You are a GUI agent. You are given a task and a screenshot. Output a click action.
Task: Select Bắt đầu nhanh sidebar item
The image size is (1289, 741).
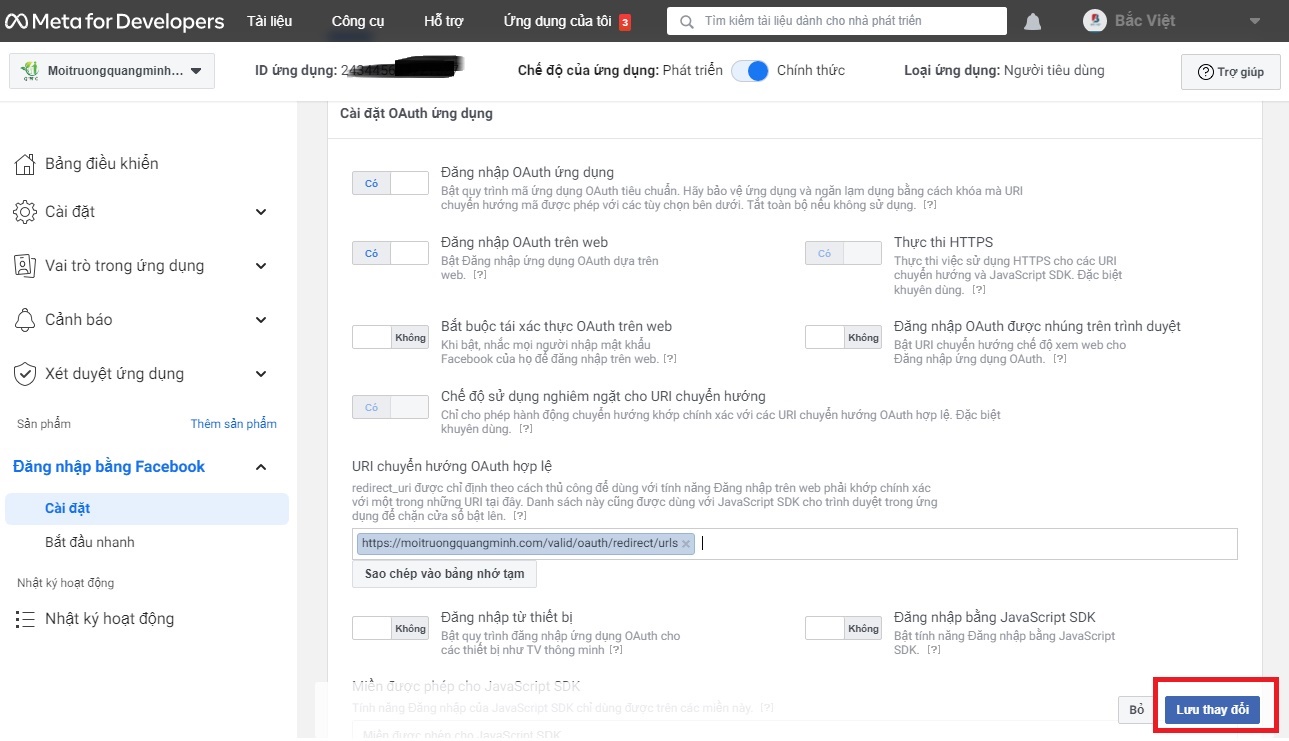click(x=90, y=542)
